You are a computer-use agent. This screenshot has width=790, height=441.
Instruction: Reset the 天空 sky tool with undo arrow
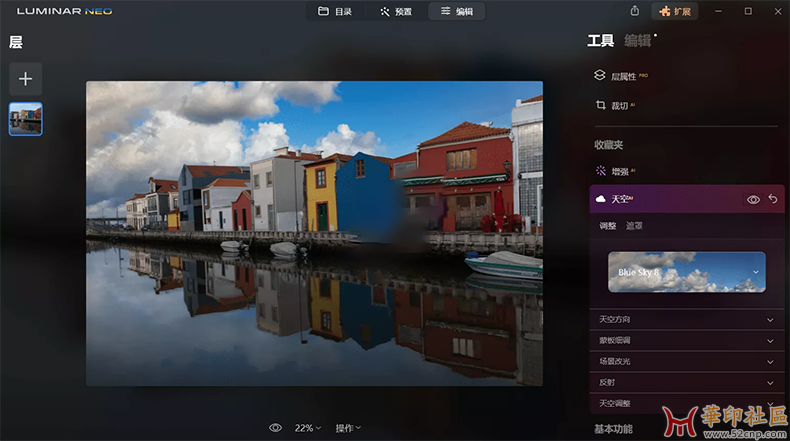(773, 200)
